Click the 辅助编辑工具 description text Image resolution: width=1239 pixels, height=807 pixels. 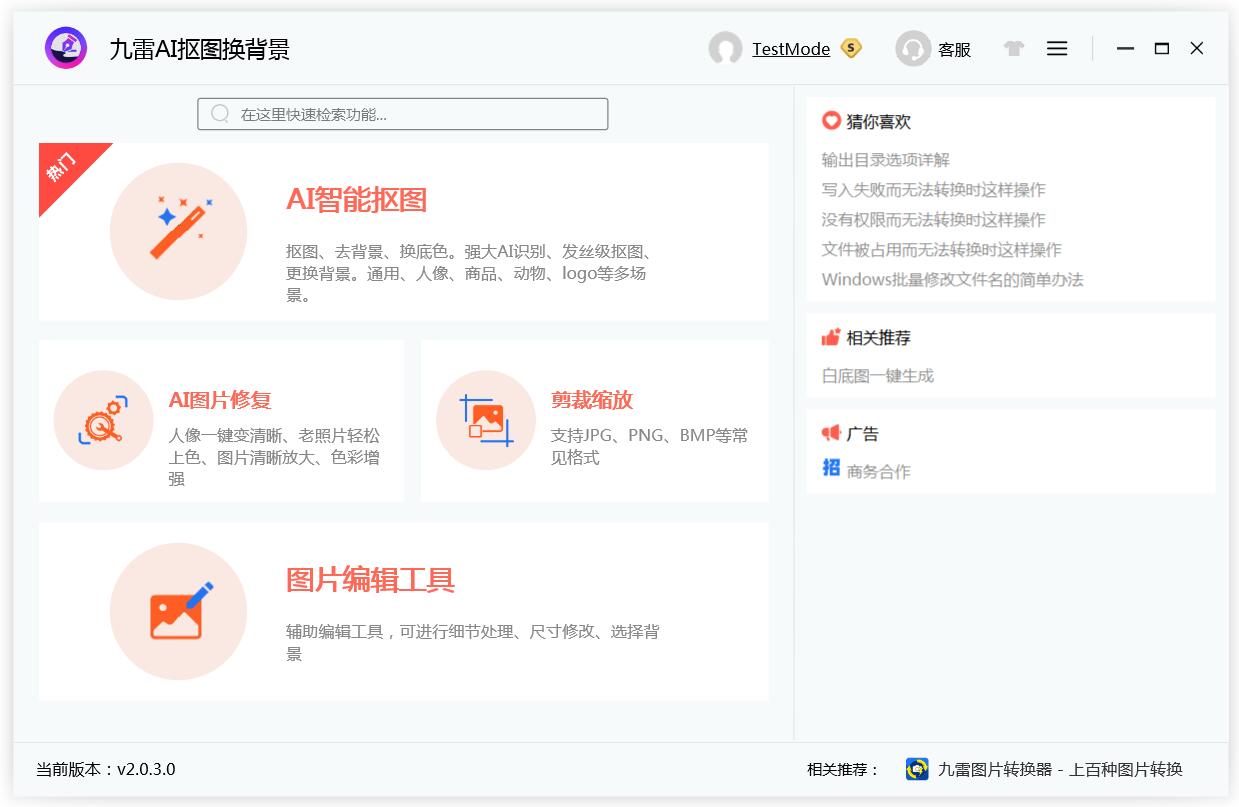point(472,643)
